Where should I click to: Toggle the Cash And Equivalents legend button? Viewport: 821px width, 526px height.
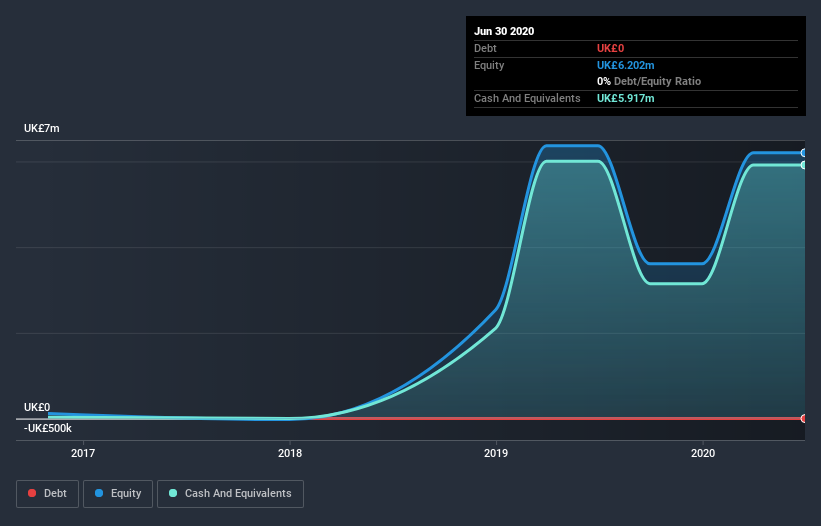230,494
